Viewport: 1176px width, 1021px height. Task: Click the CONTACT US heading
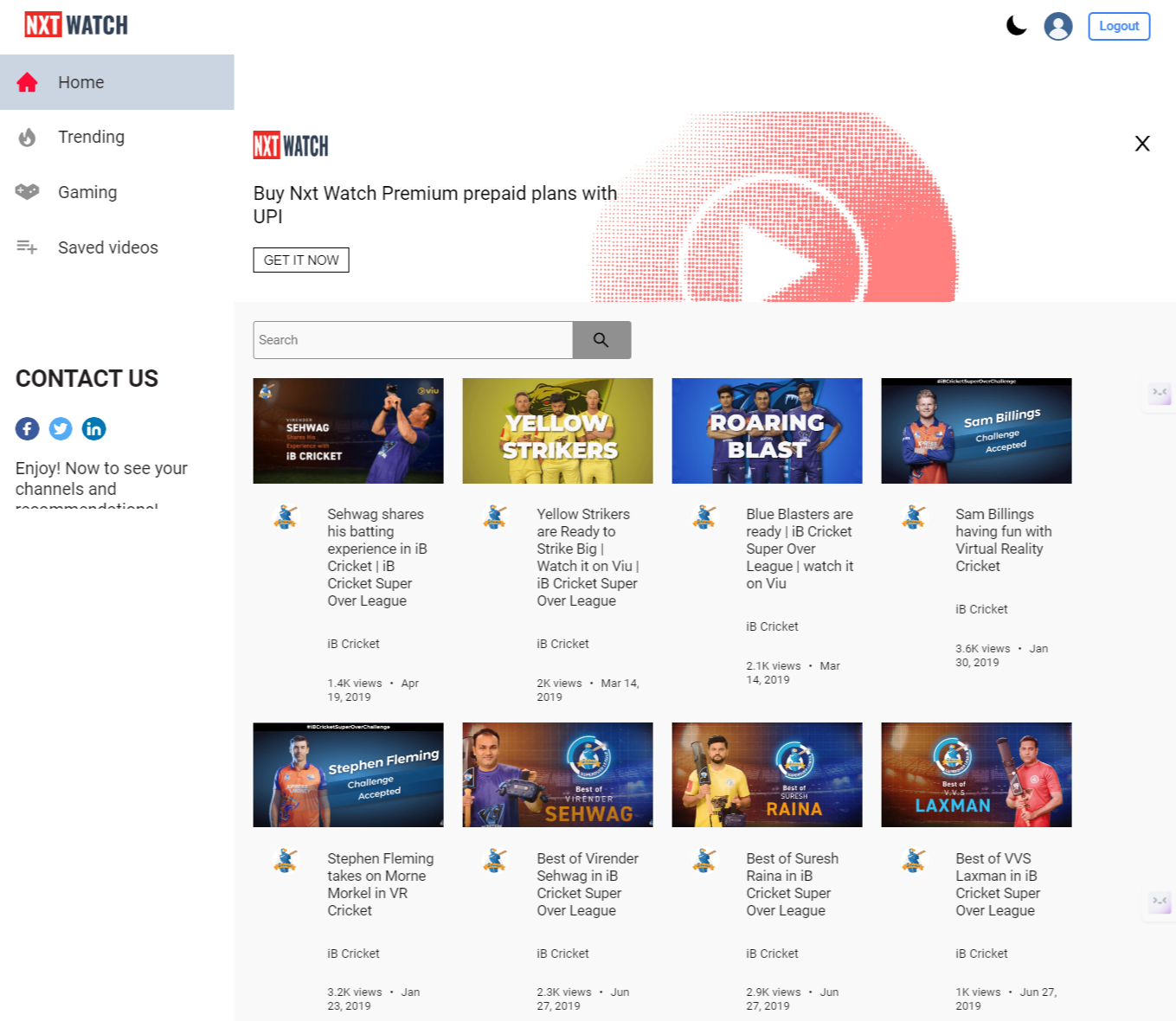pyautogui.click(x=87, y=379)
